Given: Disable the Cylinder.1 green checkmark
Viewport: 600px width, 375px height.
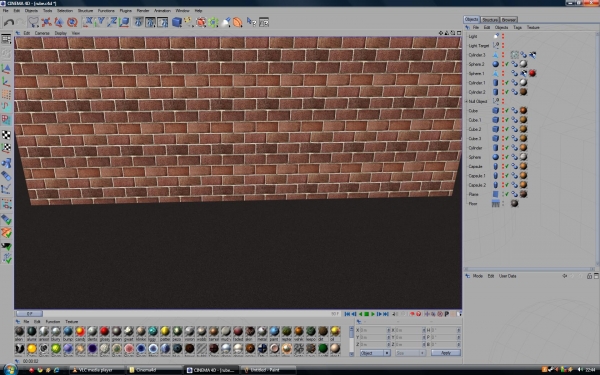Looking at the screenshot, I should [507, 83].
